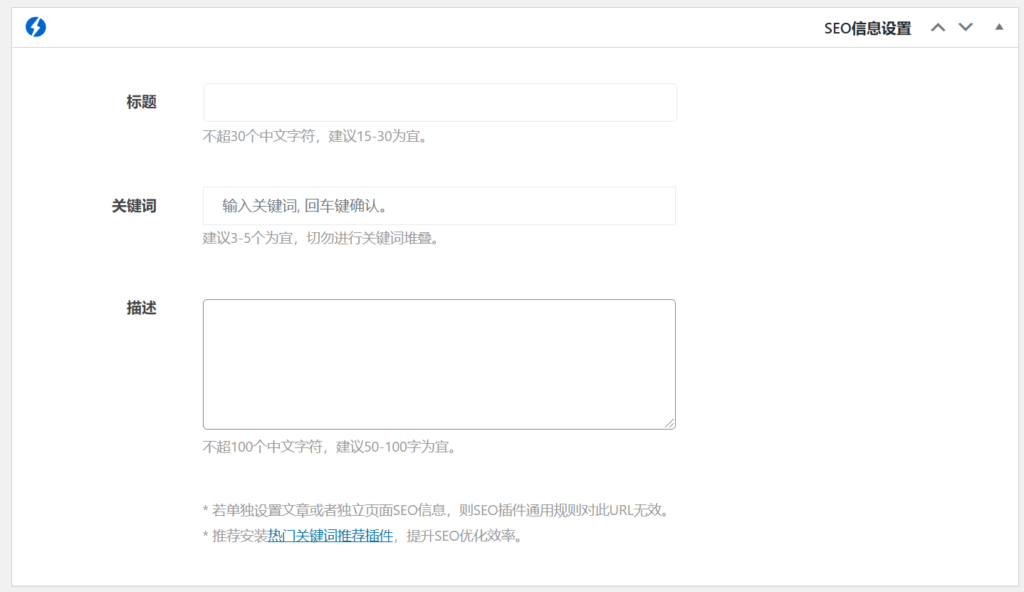Place the cursor in the 描述 textarea
1024x592 pixels.
tap(438, 364)
